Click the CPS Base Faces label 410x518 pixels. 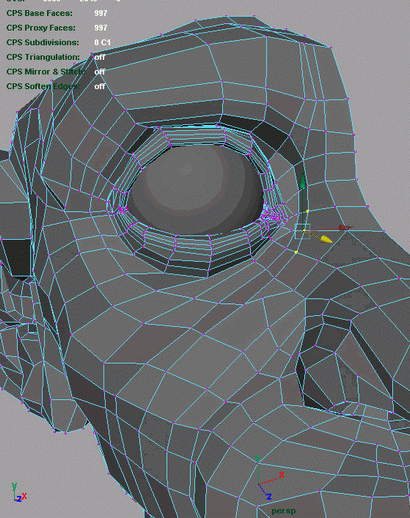tap(39, 13)
